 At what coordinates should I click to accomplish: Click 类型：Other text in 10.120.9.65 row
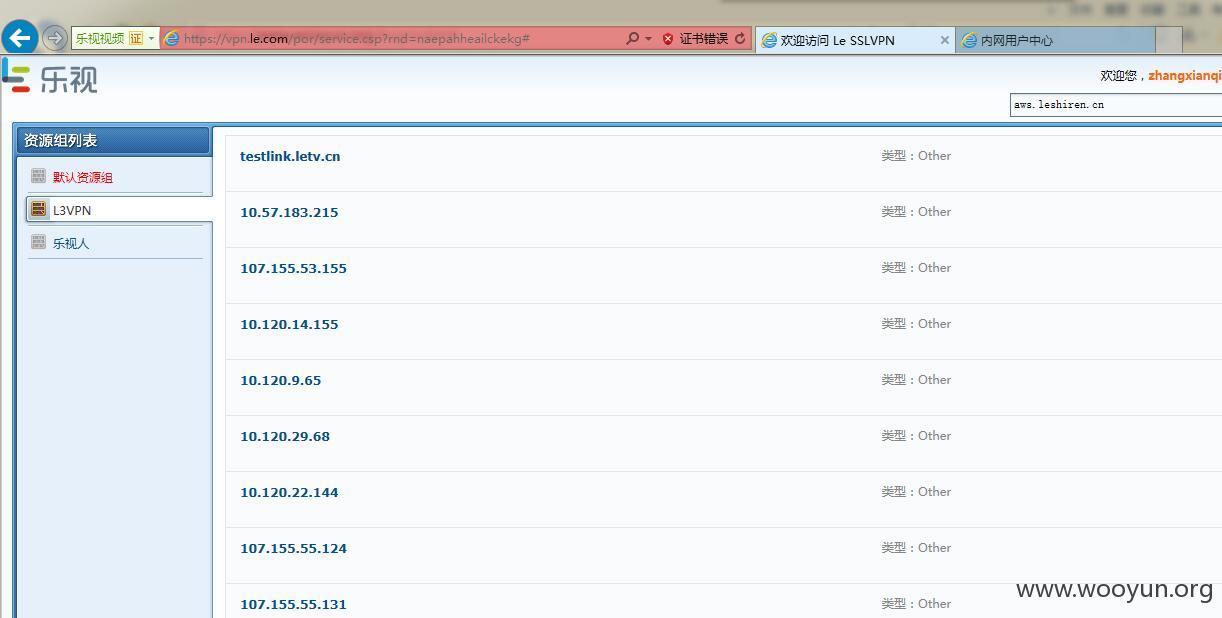click(916, 380)
